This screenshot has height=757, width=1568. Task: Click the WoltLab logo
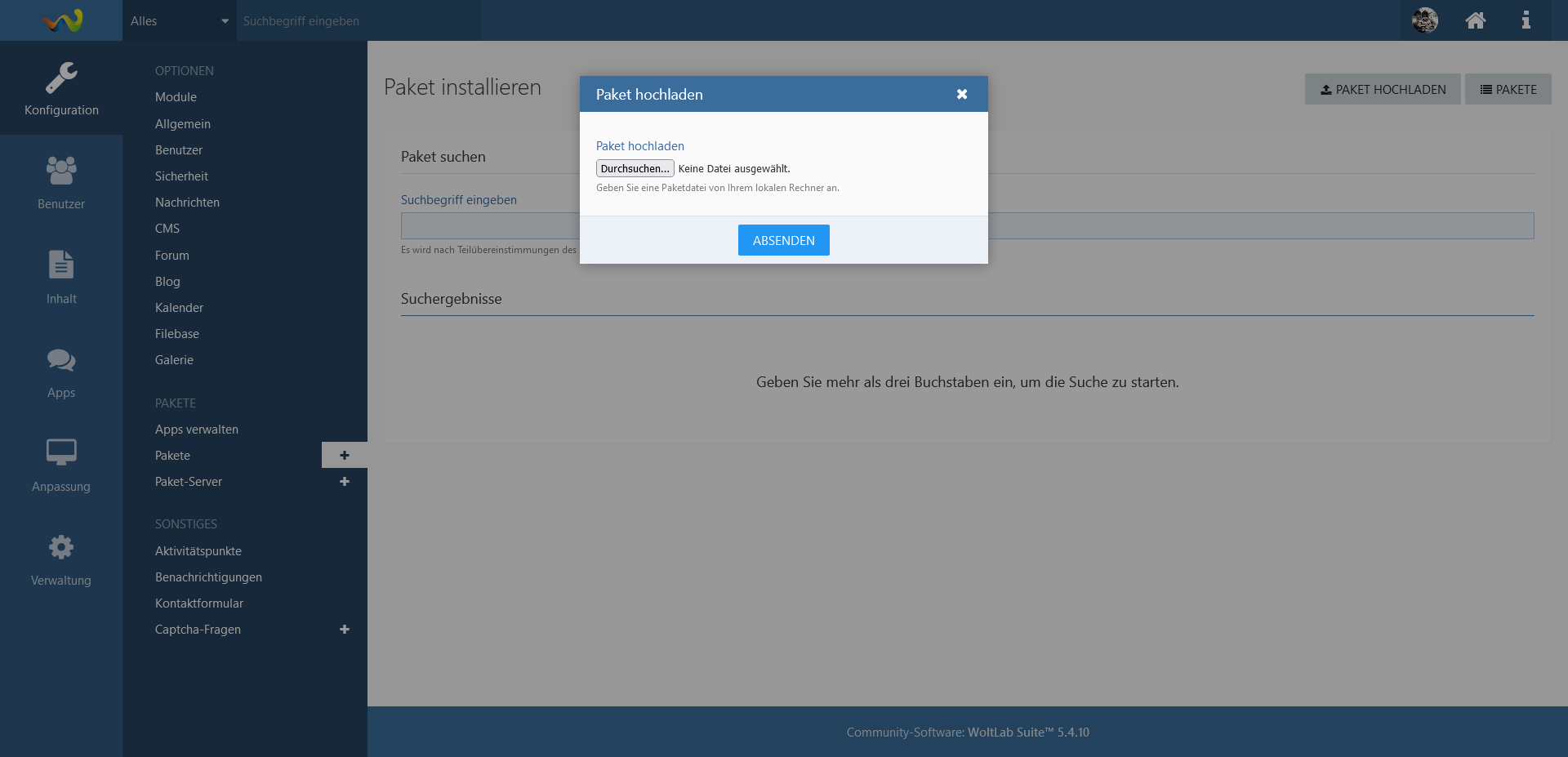[63, 20]
